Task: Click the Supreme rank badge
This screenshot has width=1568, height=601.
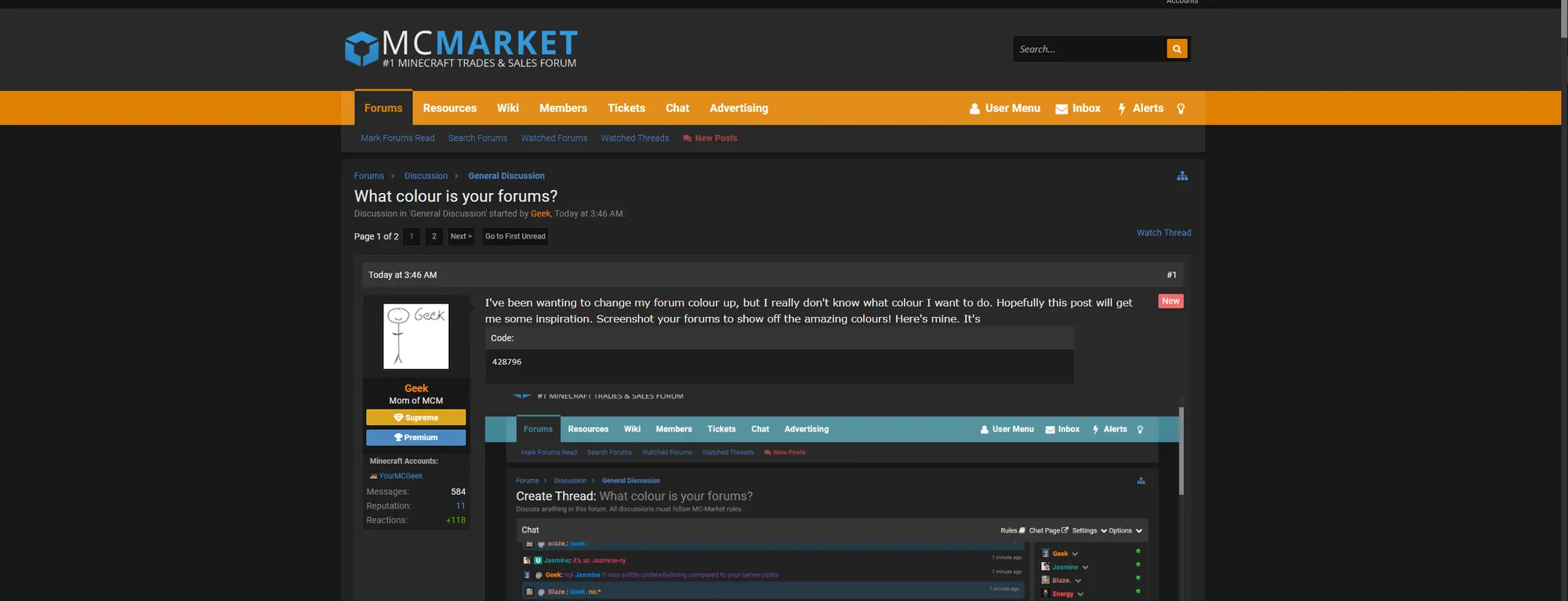Action: click(416, 417)
